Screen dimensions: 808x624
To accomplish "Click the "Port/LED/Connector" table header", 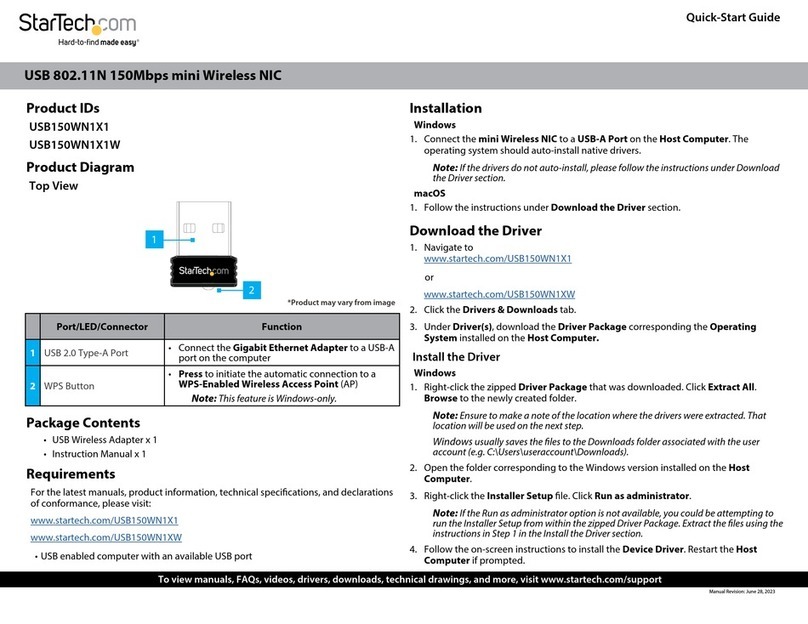I will pos(102,327).
